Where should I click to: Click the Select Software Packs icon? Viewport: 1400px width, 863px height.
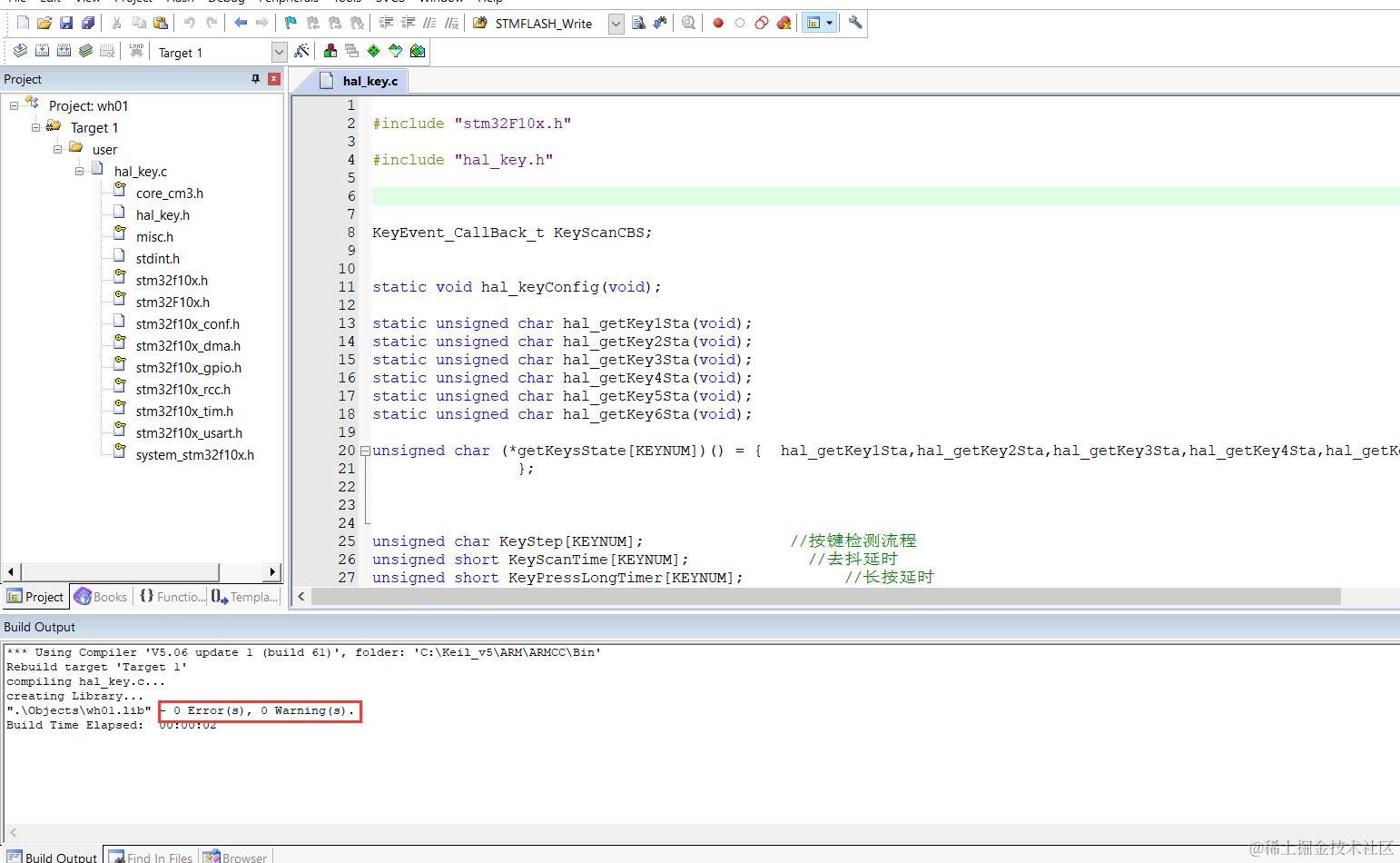pos(396,51)
